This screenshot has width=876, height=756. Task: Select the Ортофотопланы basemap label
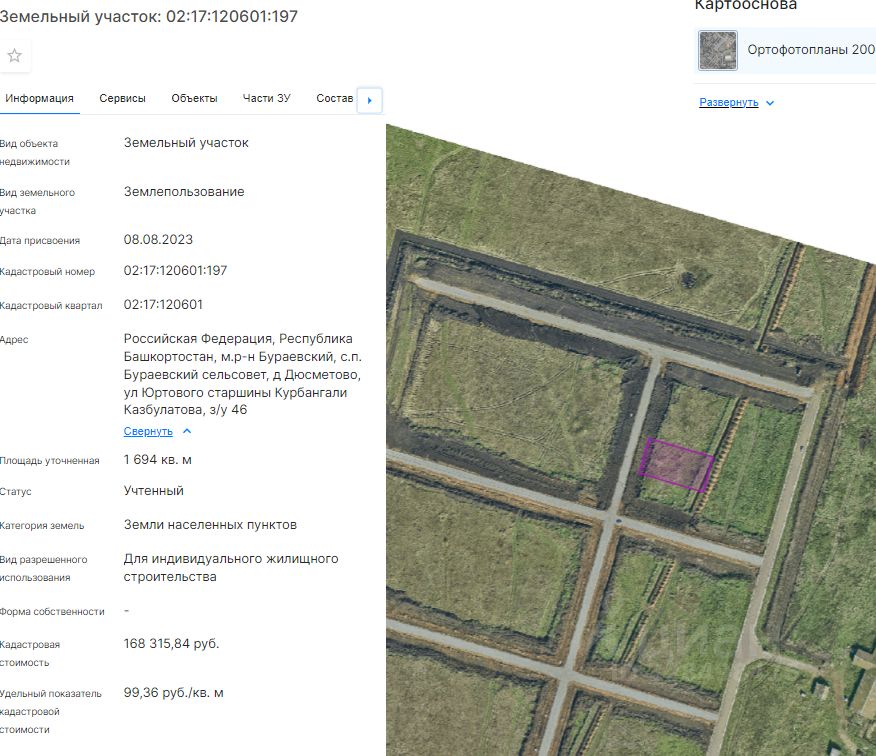pos(811,50)
